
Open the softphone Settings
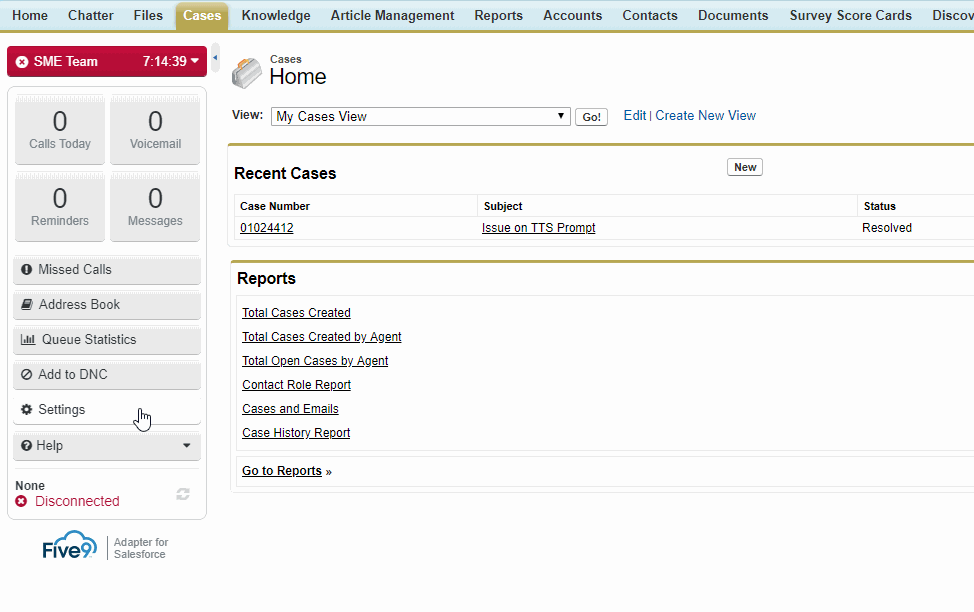(107, 410)
